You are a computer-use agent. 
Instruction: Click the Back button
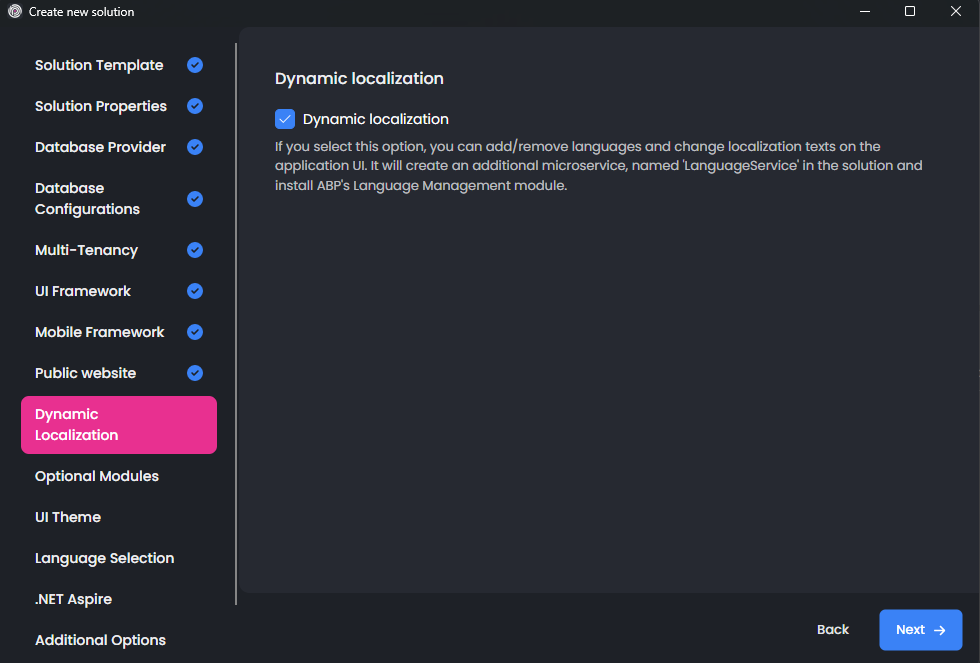pyautogui.click(x=832, y=630)
